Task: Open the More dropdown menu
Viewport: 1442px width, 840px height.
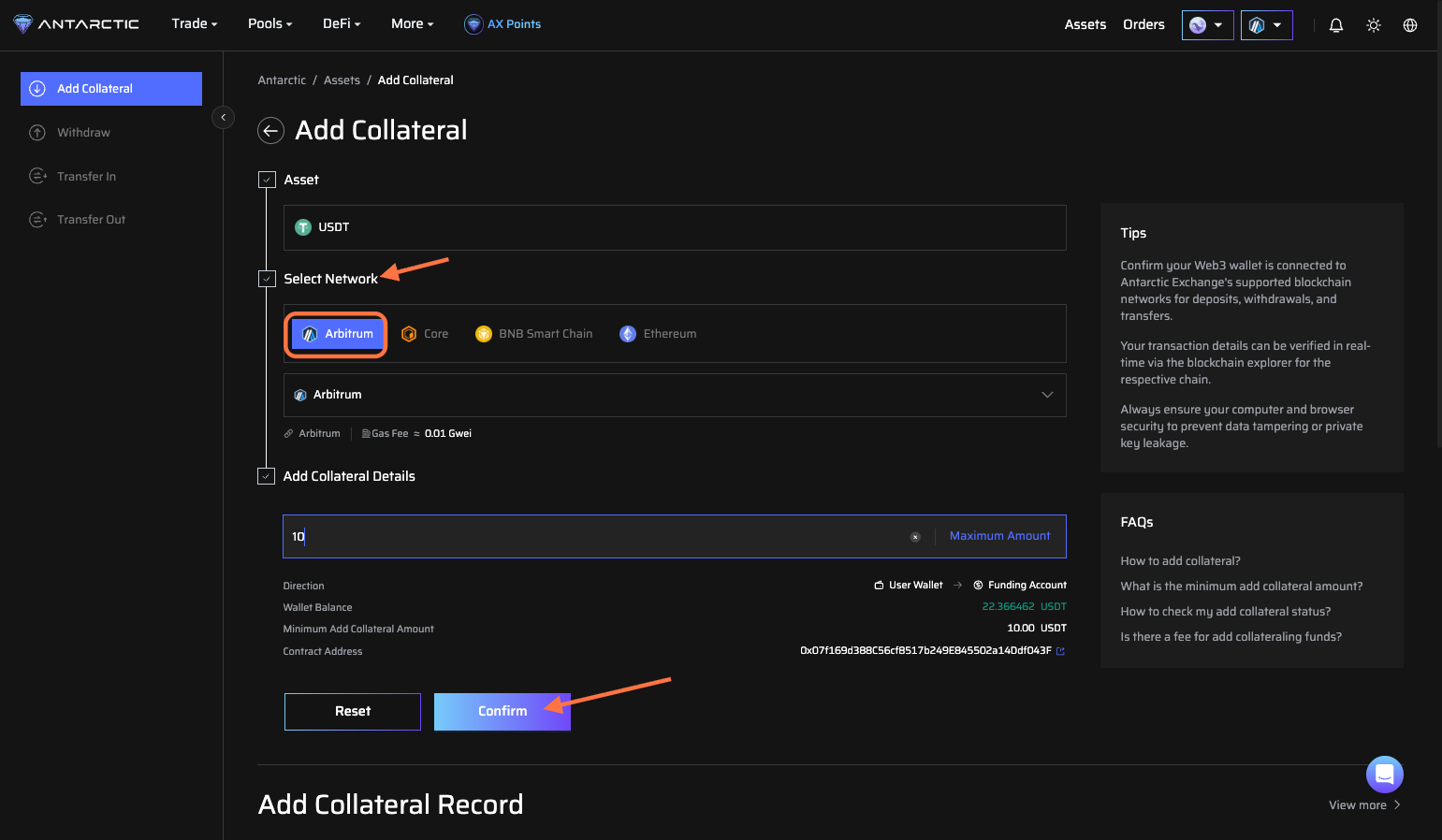Action: (x=413, y=24)
